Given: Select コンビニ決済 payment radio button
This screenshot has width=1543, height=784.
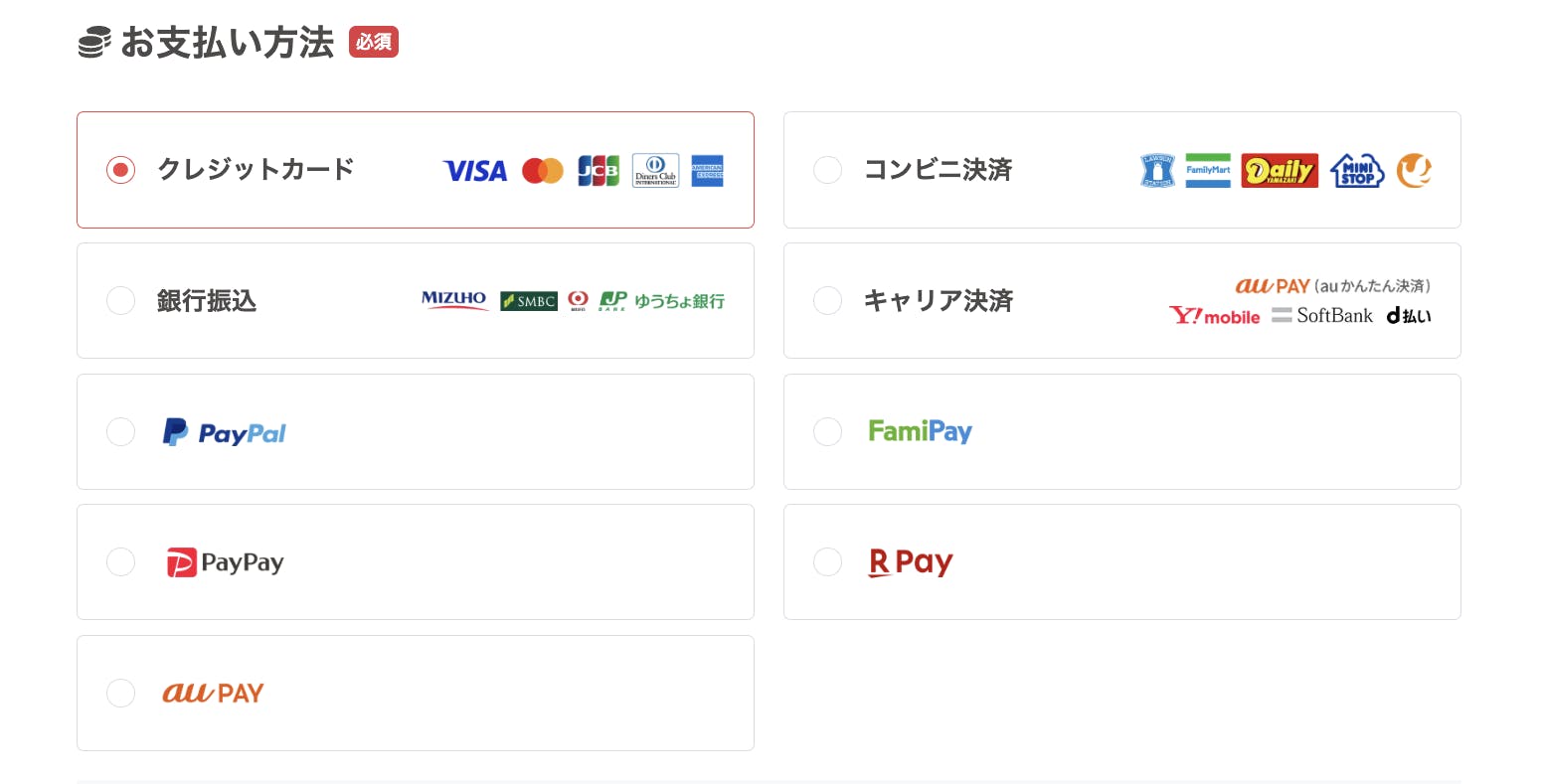Looking at the screenshot, I should pos(827,170).
